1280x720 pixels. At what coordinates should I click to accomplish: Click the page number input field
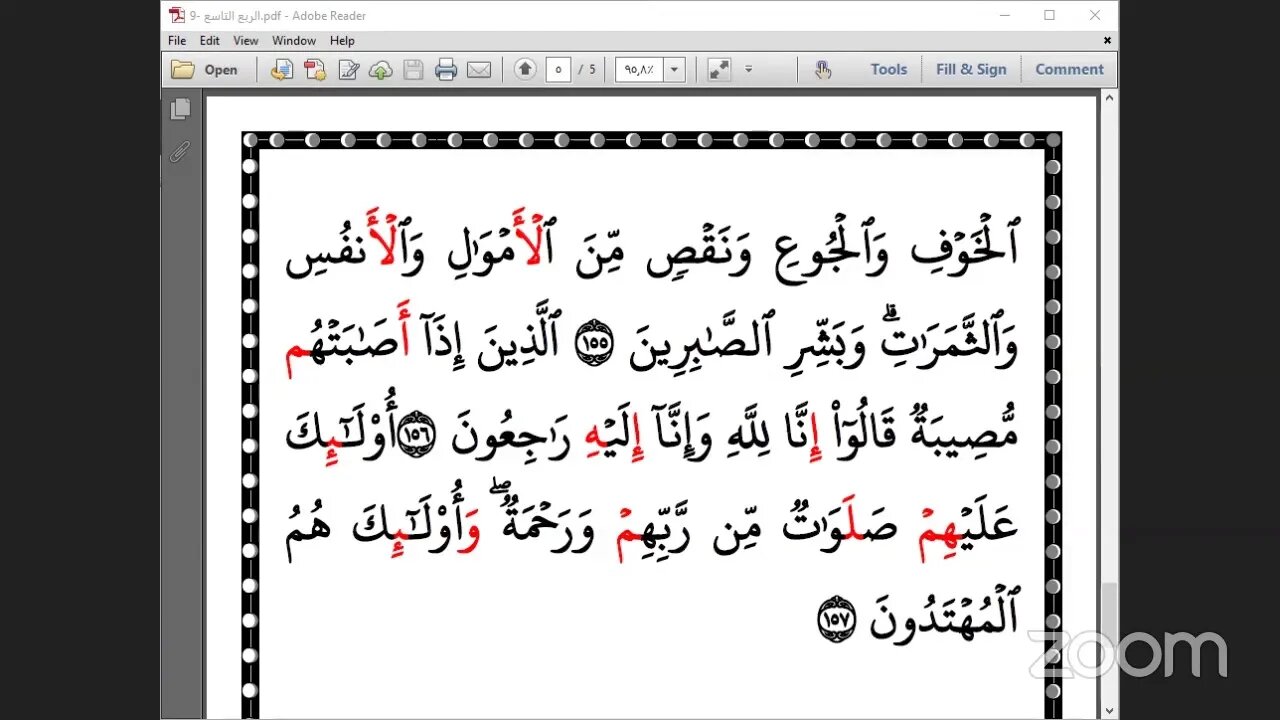[x=558, y=69]
